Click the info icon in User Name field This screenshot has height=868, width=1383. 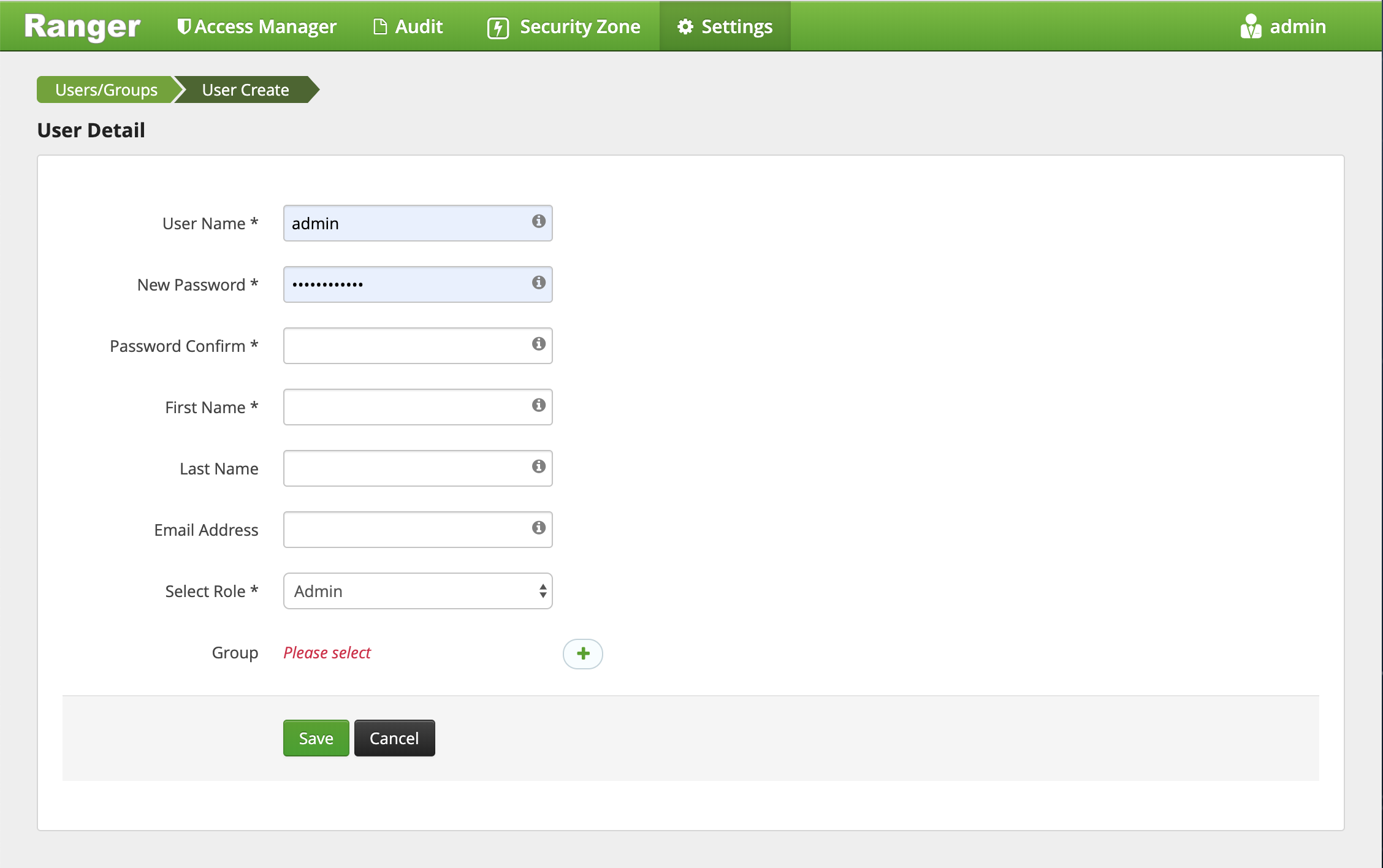click(539, 221)
